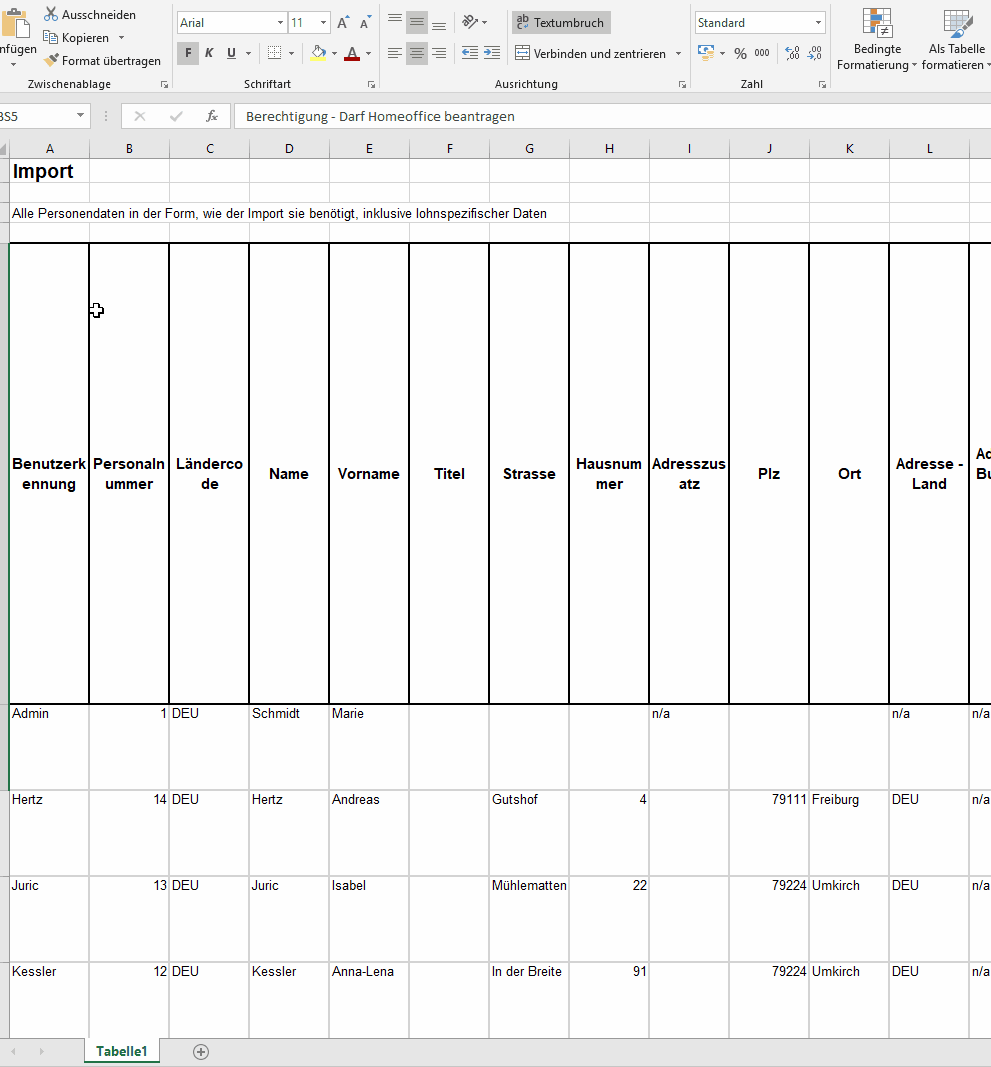This screenshot has height=1067, width=991.
Task: Open the Arial font name dropdown
Action: click(x=280, y=22)
